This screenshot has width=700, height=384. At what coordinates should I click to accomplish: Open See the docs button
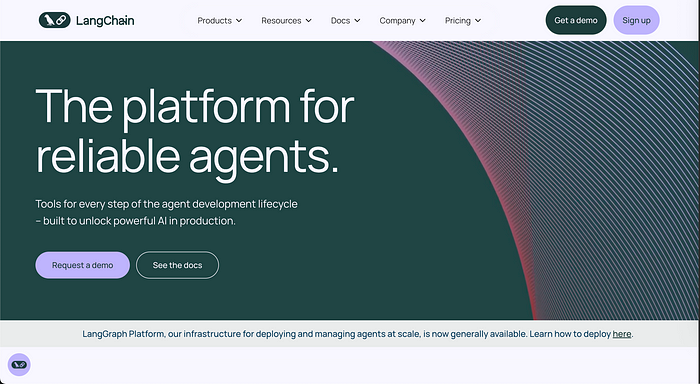(177, 265)
